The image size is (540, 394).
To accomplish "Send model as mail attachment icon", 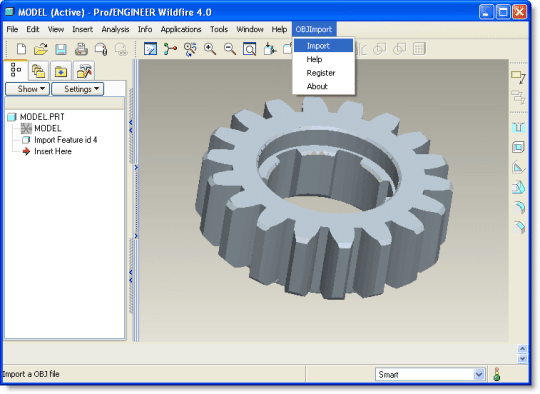I will 101,49.
